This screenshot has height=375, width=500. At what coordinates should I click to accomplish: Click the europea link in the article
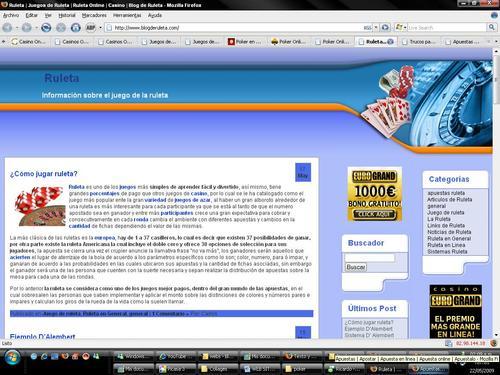[105, 238]
